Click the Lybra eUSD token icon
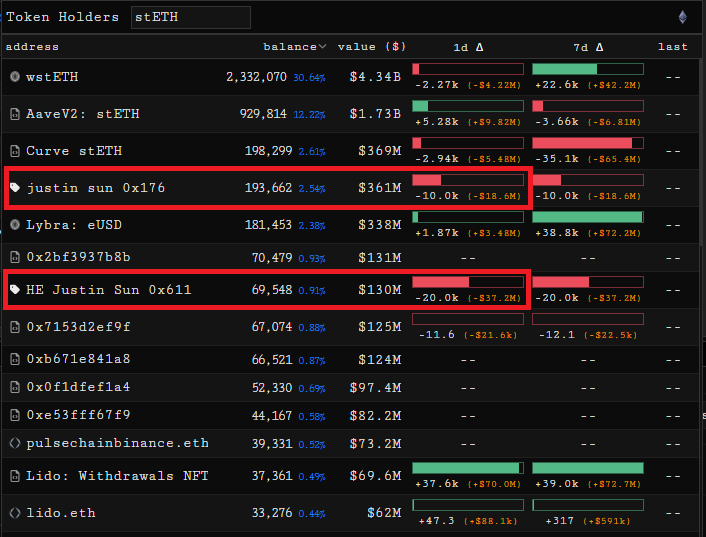 pyautogui.click(x=14, y=224)
